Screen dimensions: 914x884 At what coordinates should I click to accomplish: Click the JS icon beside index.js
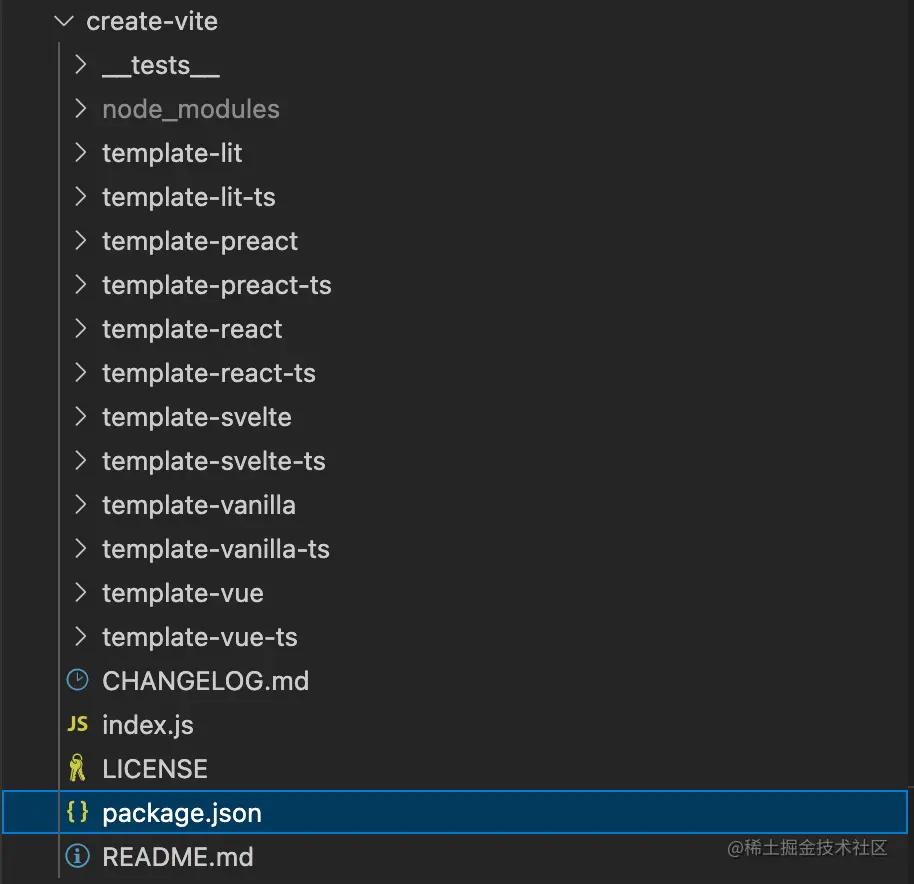pos(77,724)
